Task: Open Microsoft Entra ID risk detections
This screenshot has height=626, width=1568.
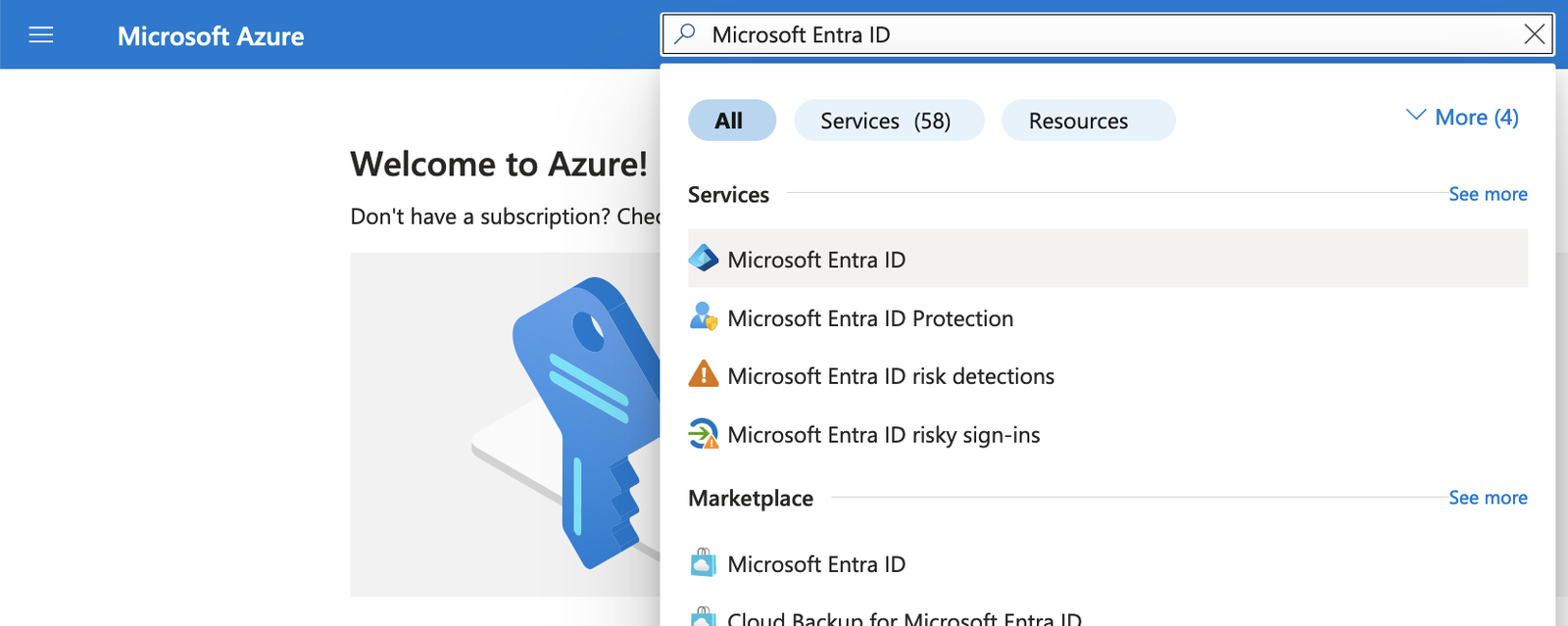Action: (1107, 375)
